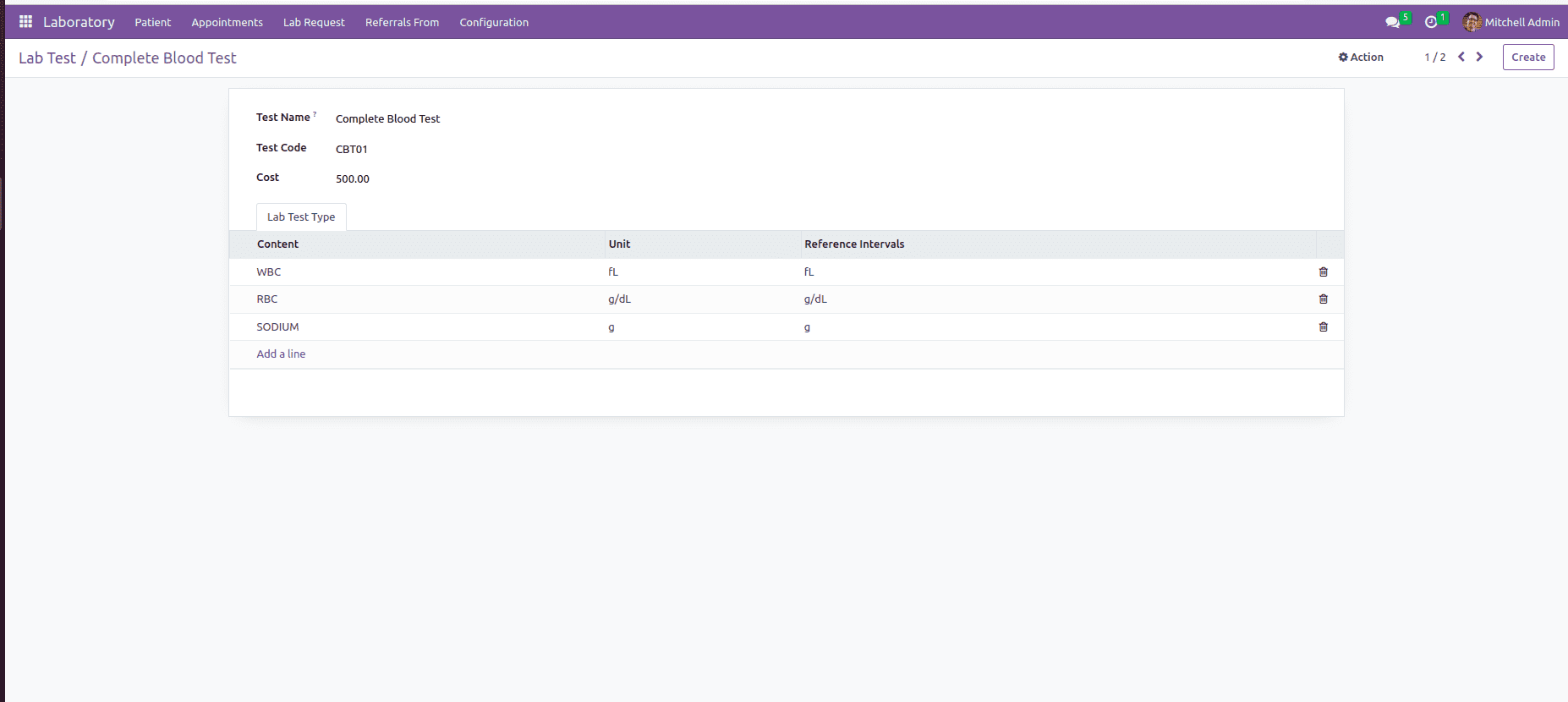Sort by the Content column header
Viewport: 1568px width, 702px height.
tap(278, 244)
